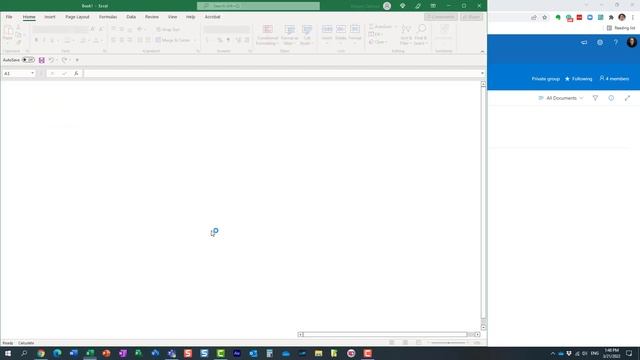The width and height of the screenshot is (640, 360).
Task: Click the Share button in Excel
Action: click(x=471, y=17)
